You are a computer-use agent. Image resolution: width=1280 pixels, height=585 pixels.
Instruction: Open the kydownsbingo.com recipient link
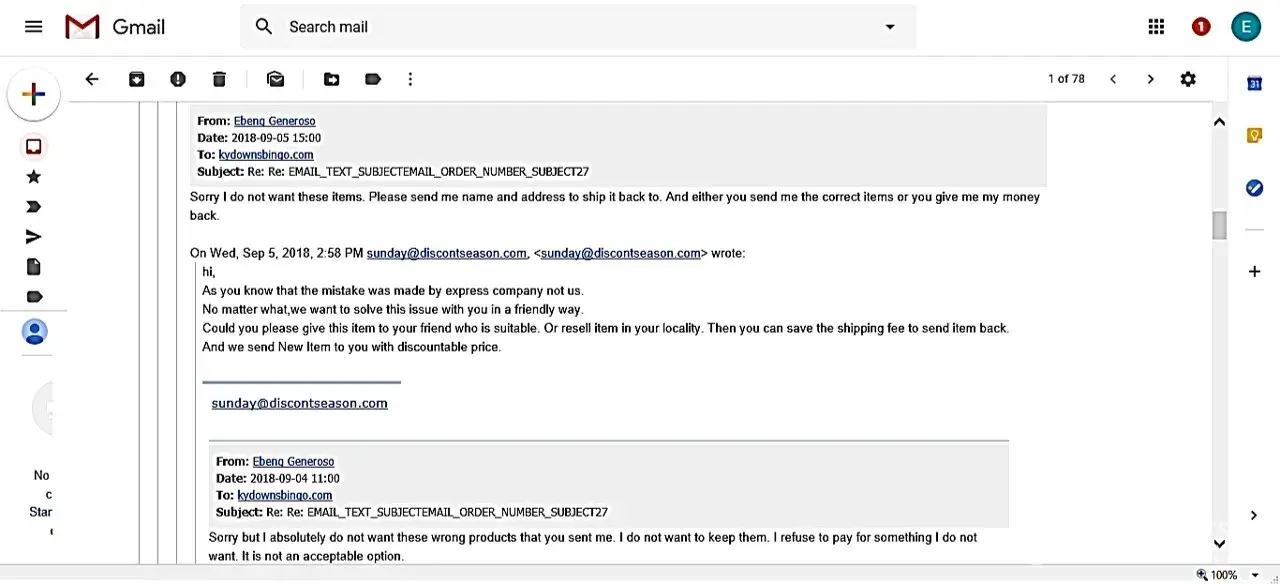click(266, 155)
